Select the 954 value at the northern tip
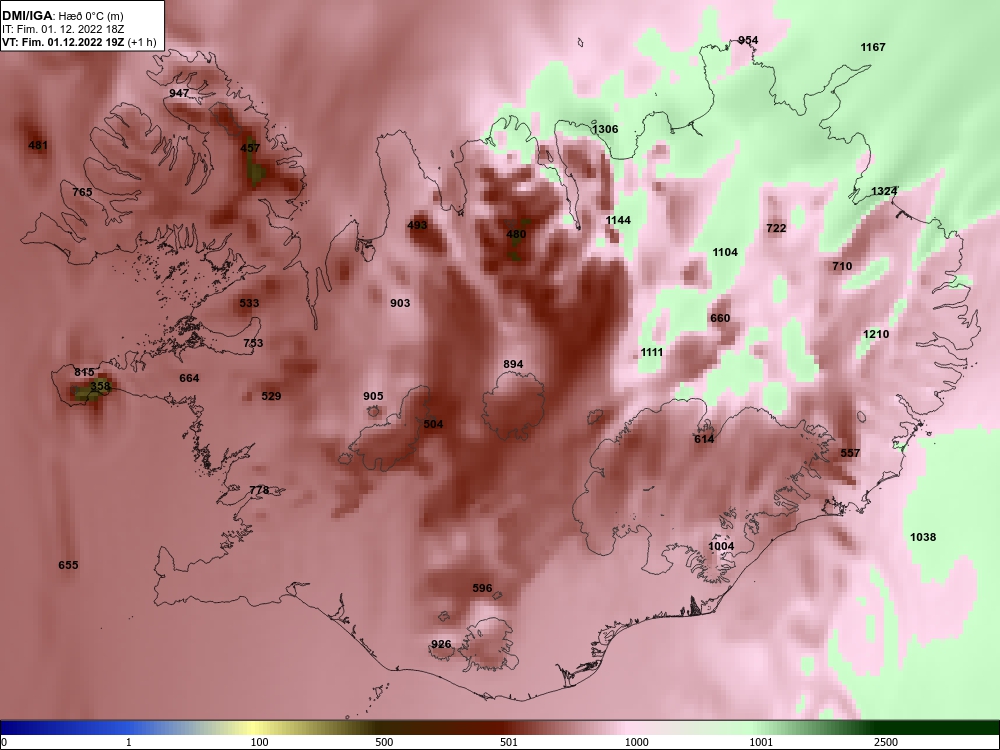 [x=748, y=40]
